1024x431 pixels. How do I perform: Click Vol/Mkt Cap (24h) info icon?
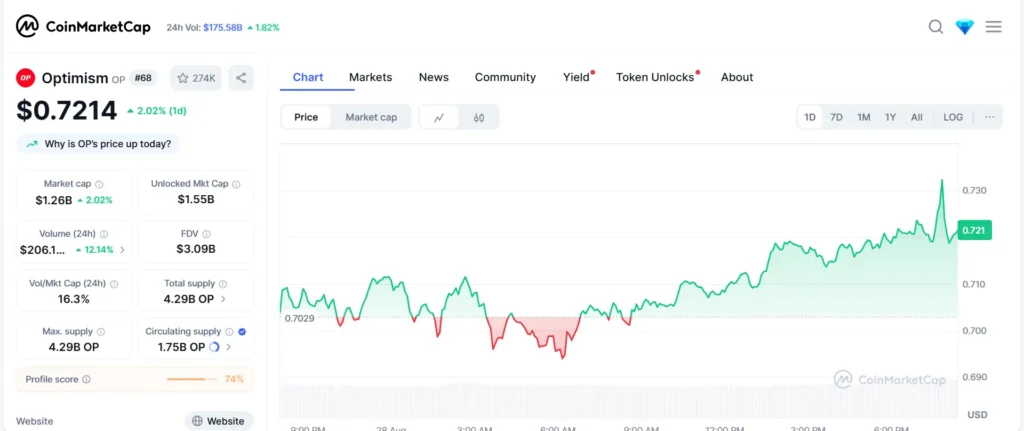pos(114,284)
